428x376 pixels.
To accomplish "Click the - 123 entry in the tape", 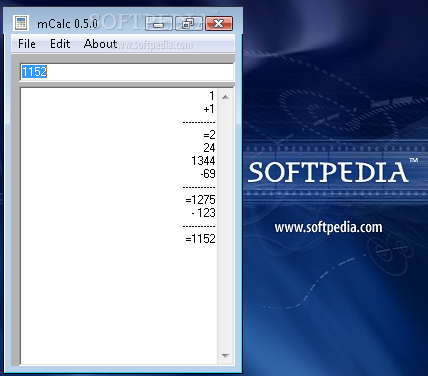I will tap(204, 213).
